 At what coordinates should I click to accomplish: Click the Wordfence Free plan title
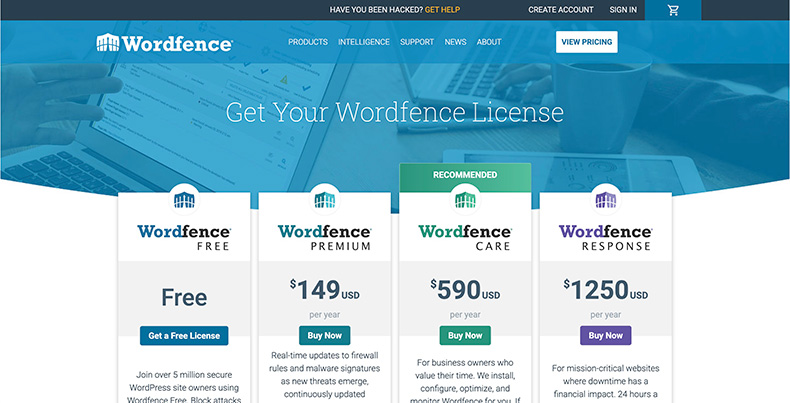(184, 238)
